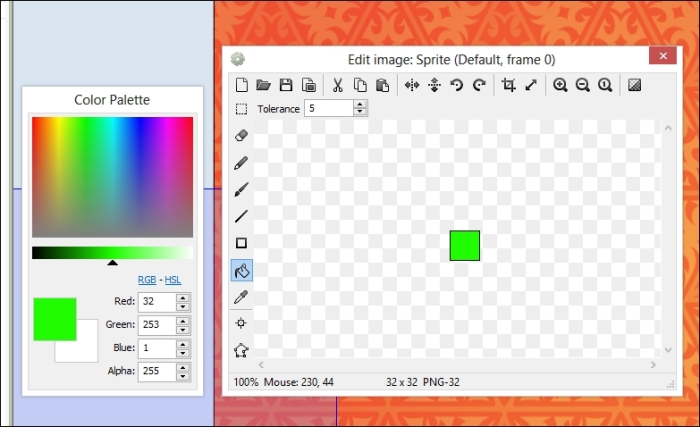This screenshot has width=700, height=427.
Task: Decrease the Alpha value
Action: pos(183,376)
